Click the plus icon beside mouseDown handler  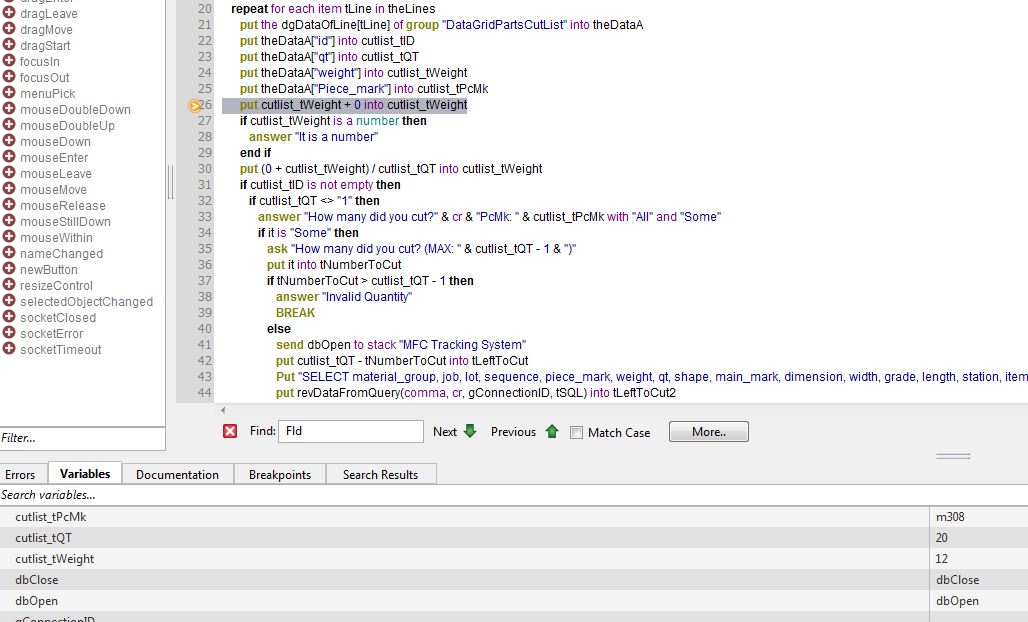(9, 141)
